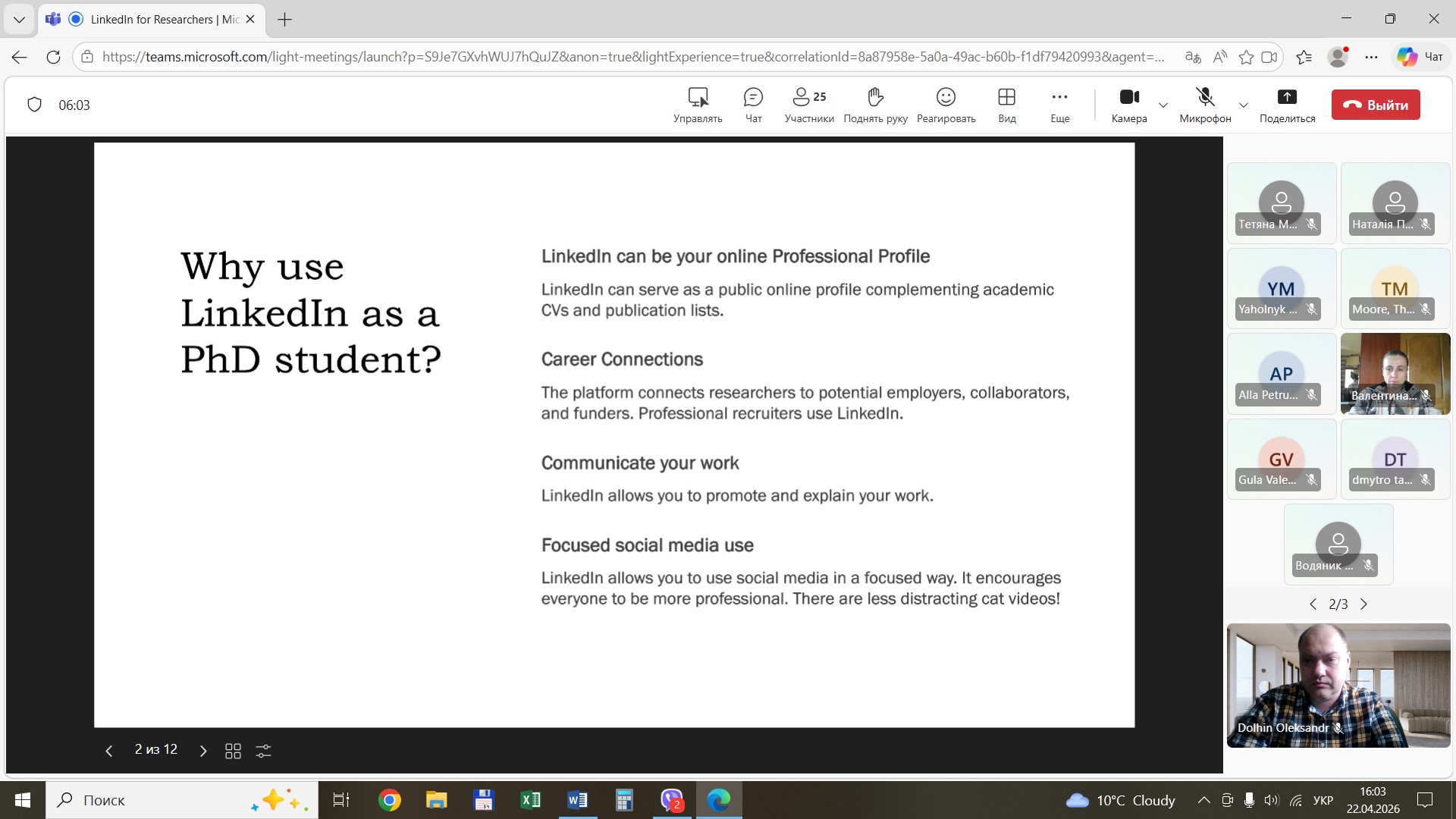This screenshot has width=1456, height=819.
Task: Open the Еще more options menu
Action: point(1059,105)
